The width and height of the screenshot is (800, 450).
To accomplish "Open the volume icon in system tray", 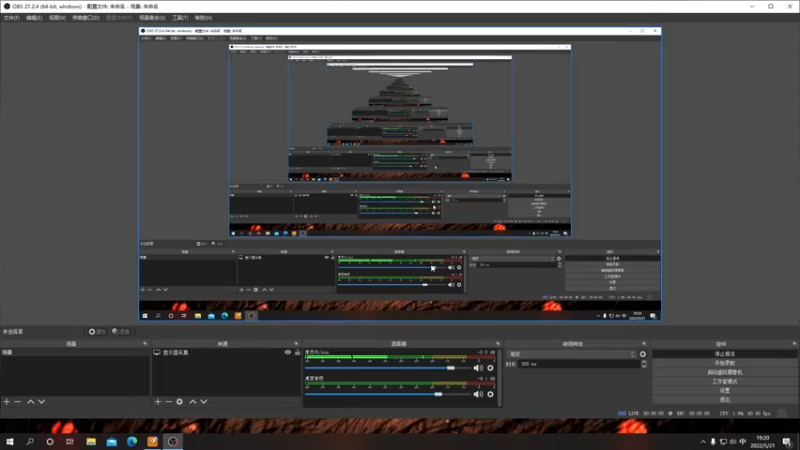I will 733,442.
